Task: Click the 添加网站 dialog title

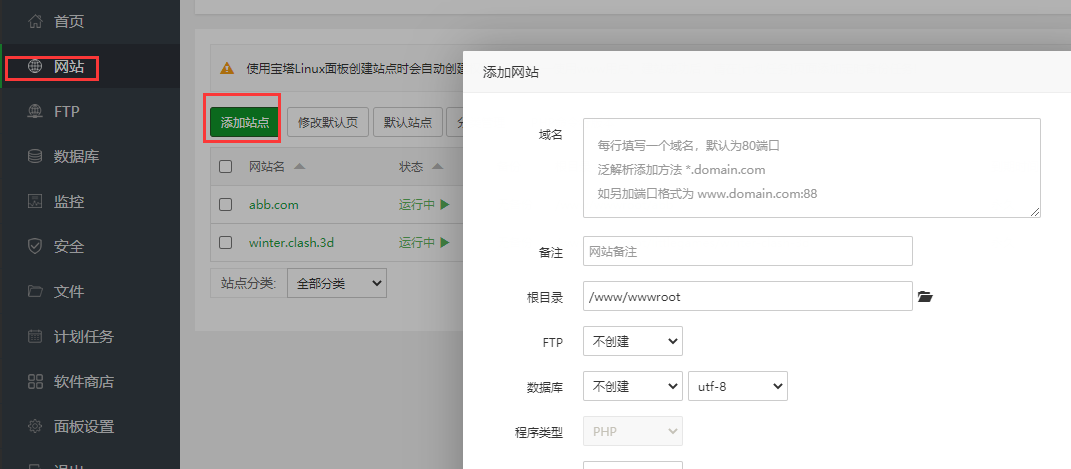Action: tap(511, 72)
